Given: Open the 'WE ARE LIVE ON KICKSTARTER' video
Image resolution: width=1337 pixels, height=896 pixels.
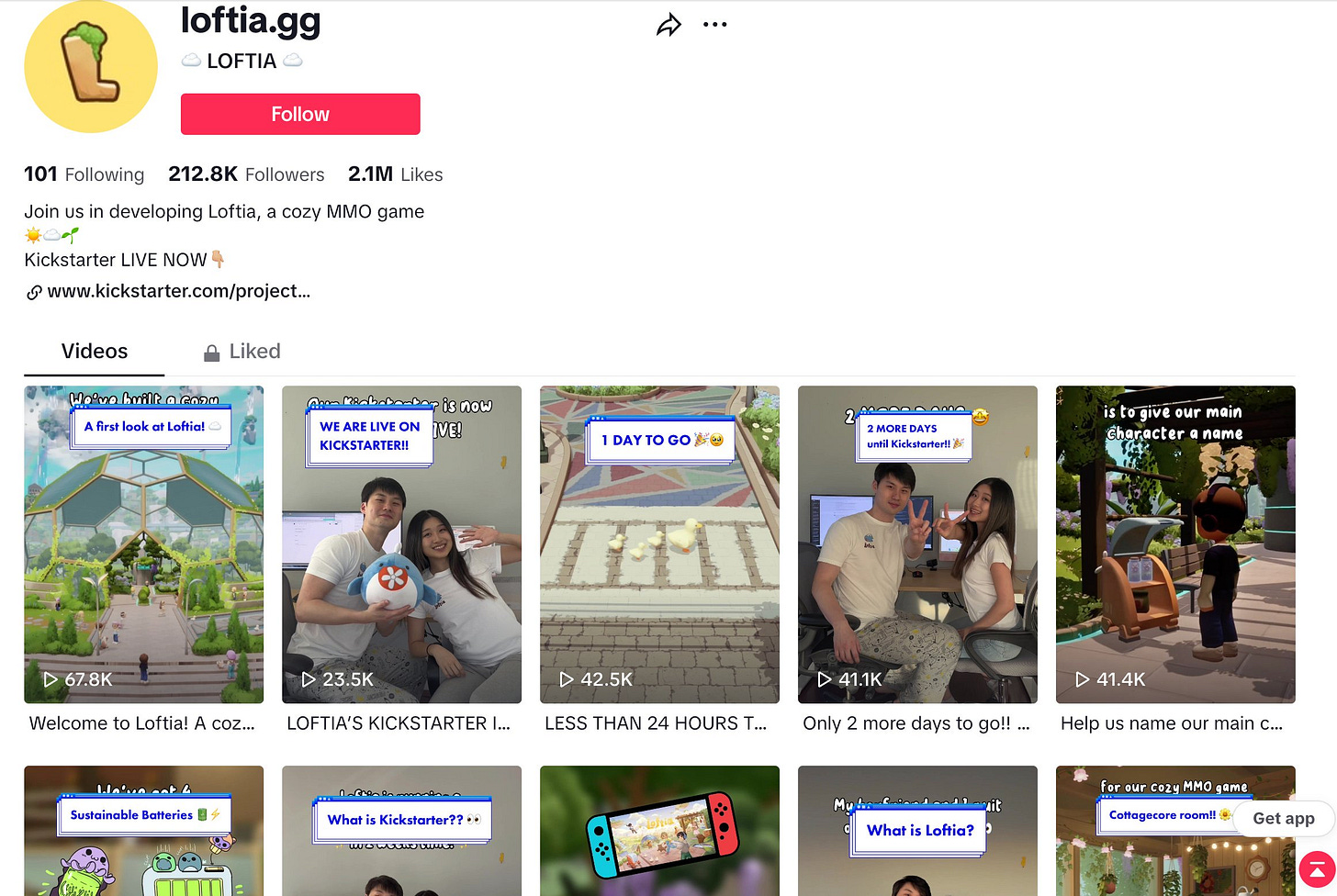Looking at the screenshot, I should pos(401,544).
